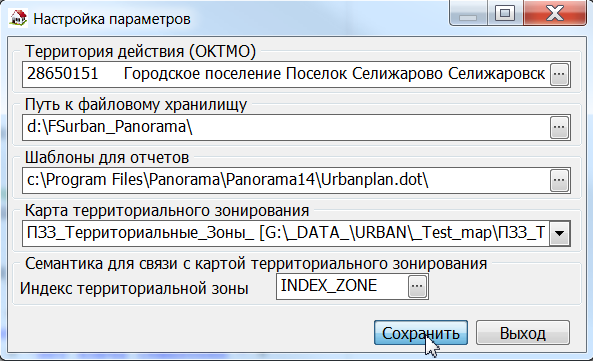Open INDEX_ZONE semantic selection button
593x361 pixels.
point(417,286)
